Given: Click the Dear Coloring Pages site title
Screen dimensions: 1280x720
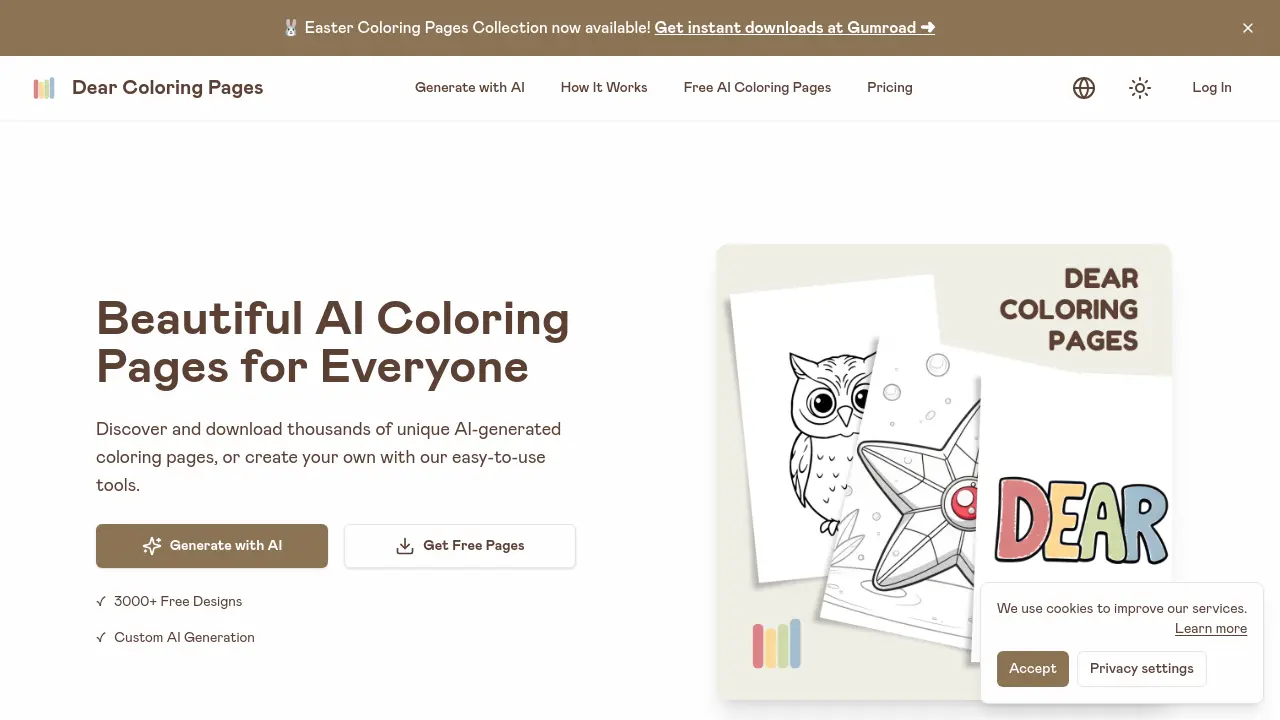Looking at the screenshot, I should point(168,87).
